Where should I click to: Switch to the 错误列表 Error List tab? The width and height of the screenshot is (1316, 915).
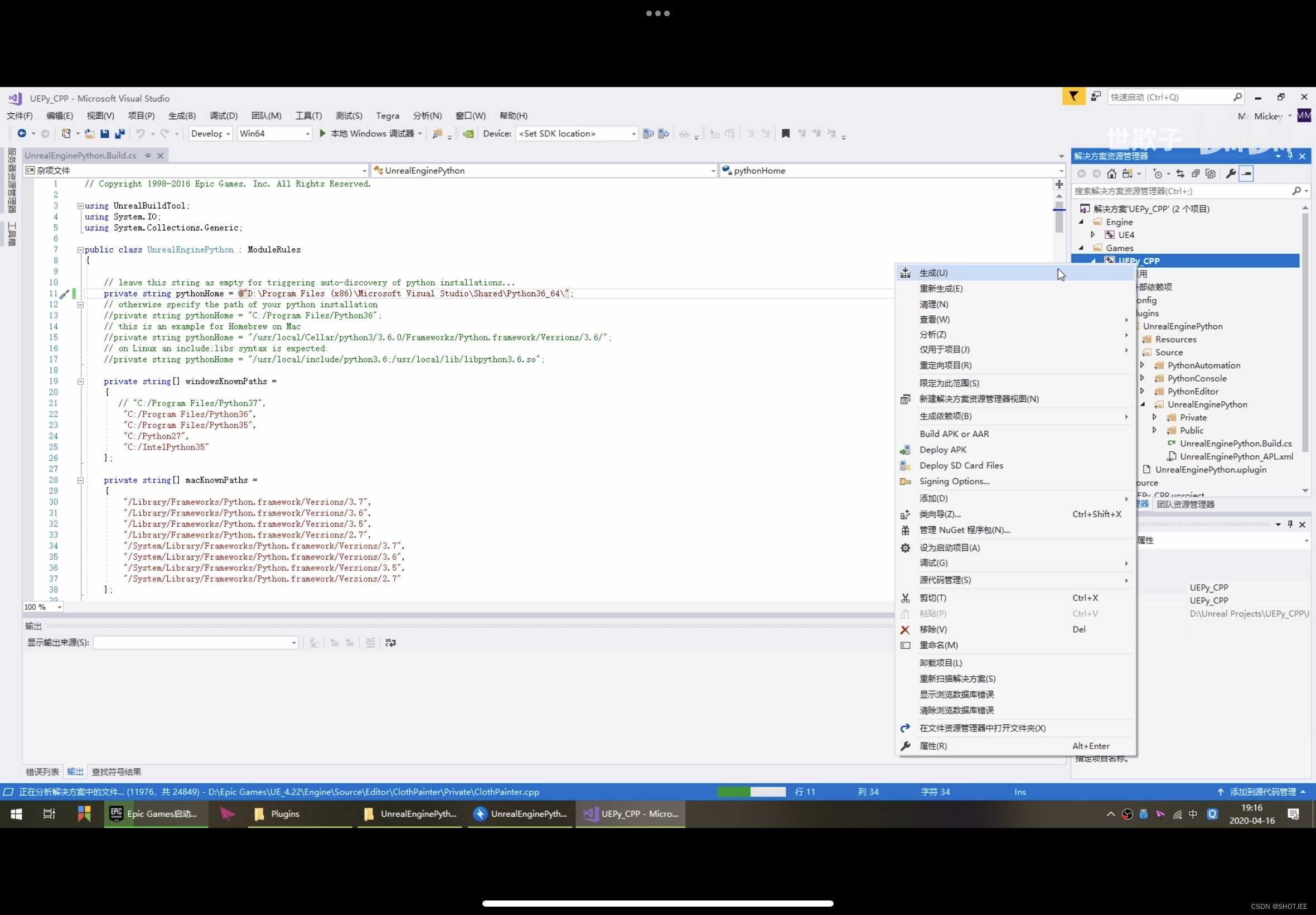pos(42,772)
